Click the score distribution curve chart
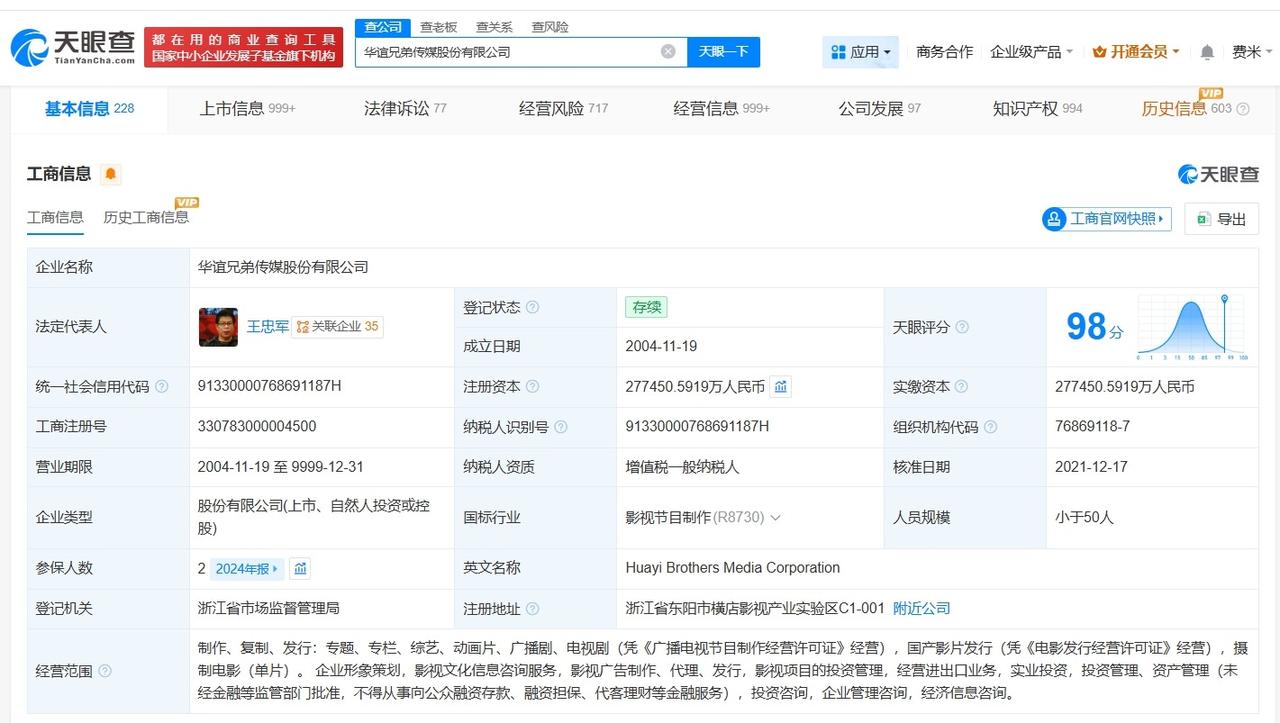Image resolution: width=1280 pixels, height=723 pixels. tap(1190, 327)
